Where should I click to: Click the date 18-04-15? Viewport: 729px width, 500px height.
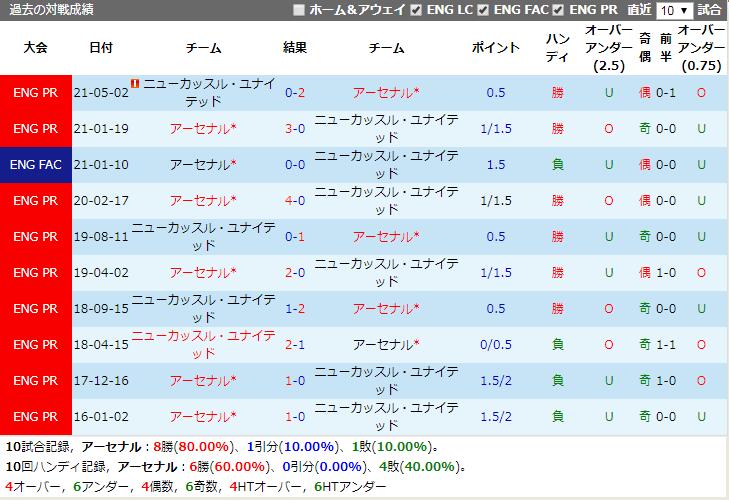pyautogui.click(x=101, y=345)
